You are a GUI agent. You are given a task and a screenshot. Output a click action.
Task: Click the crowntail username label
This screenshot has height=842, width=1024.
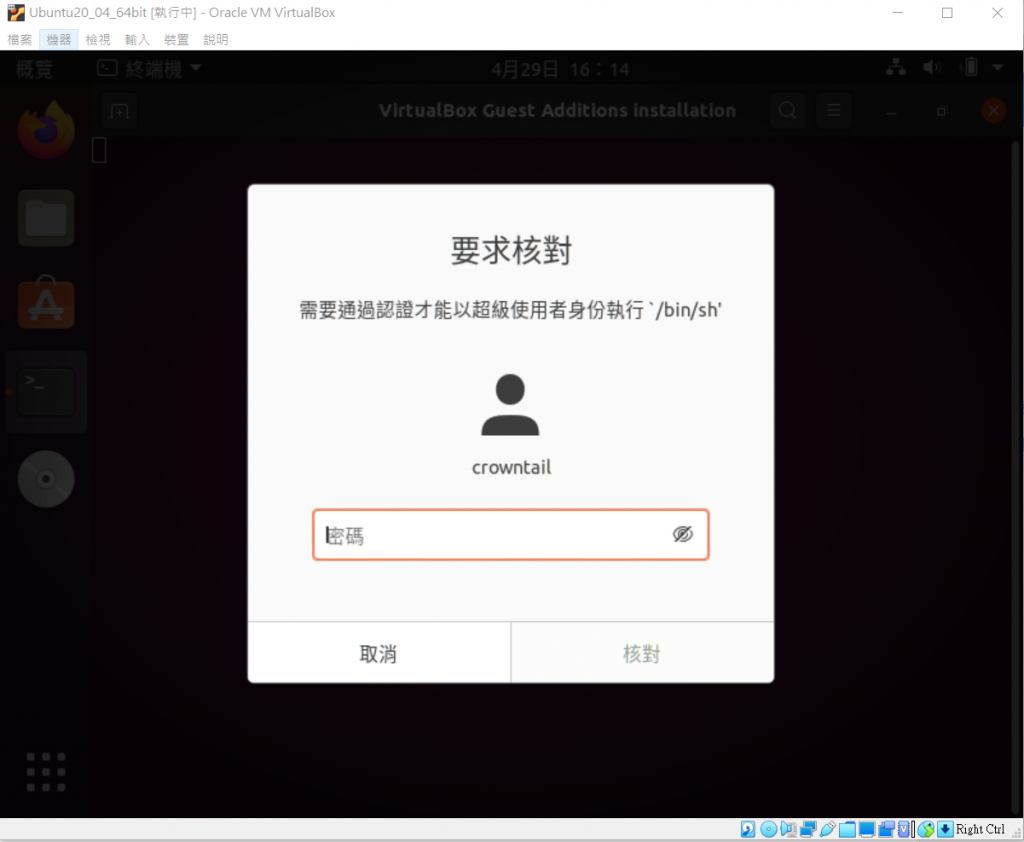(511, 468)
